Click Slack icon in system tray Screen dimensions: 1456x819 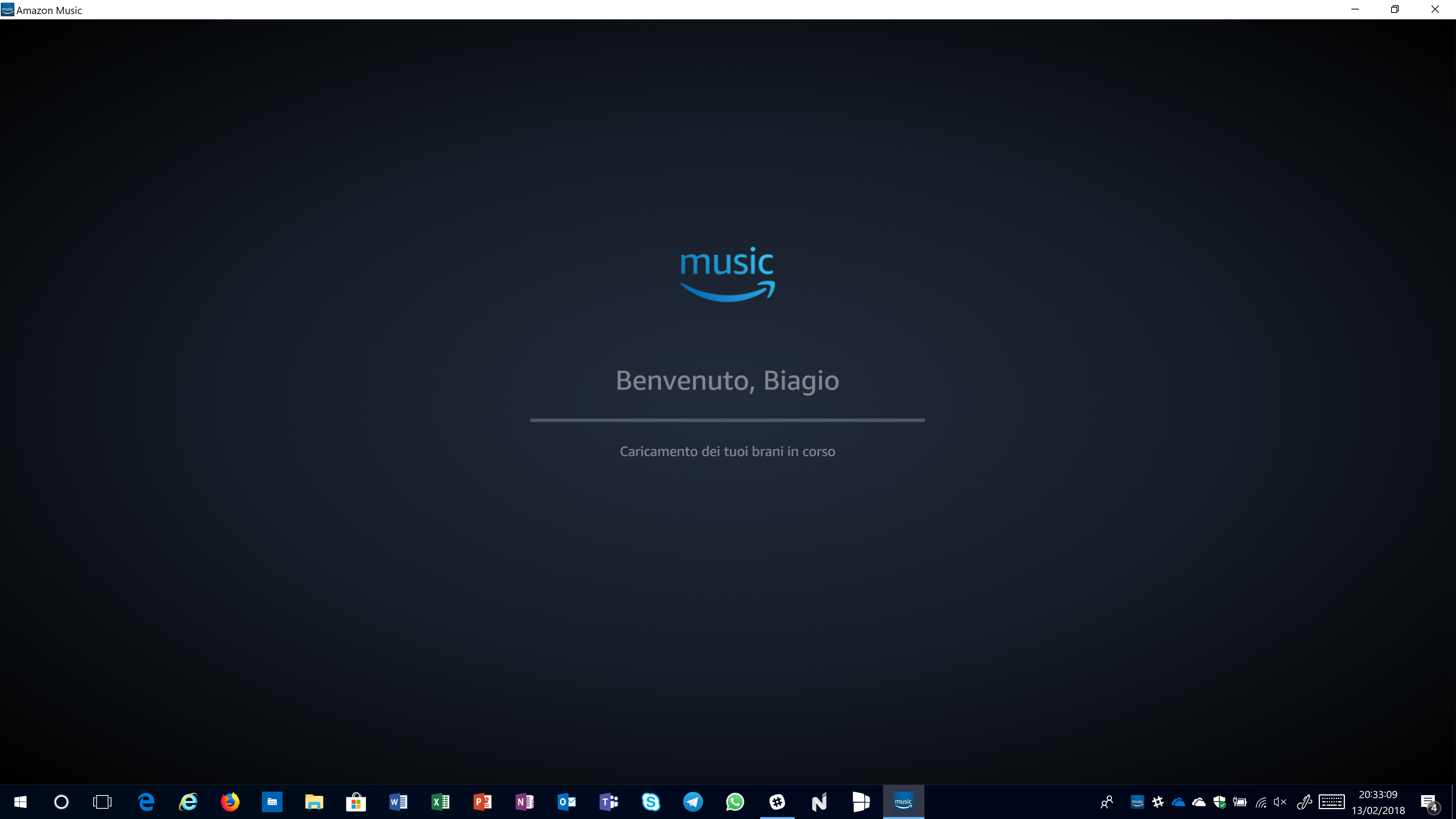1158,802
